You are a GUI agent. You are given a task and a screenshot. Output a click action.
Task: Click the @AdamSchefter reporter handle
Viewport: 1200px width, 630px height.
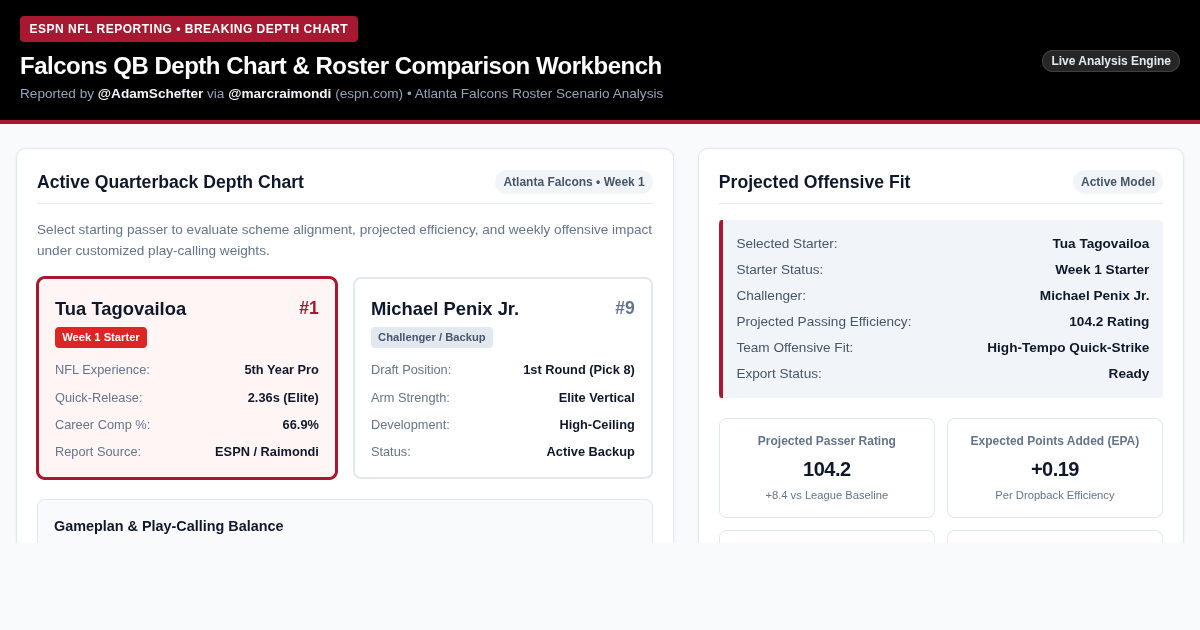[150, 94]
